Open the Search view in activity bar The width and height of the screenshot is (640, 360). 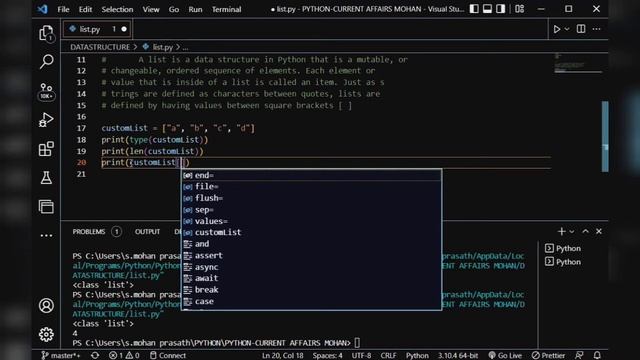[46, 61]
